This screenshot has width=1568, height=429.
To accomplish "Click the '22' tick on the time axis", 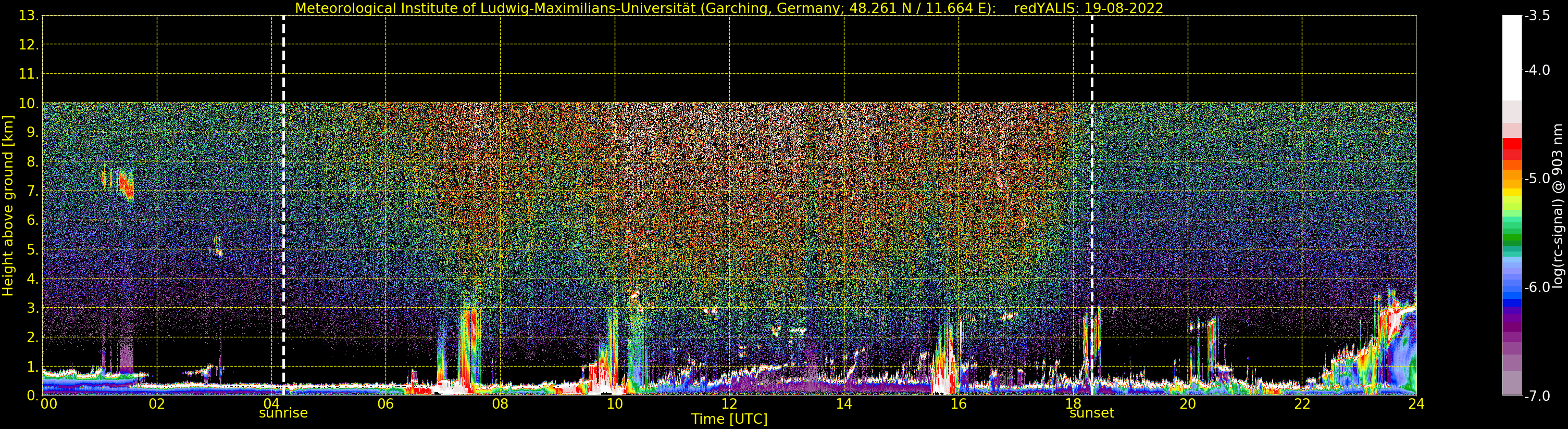I will (1302, 404).
